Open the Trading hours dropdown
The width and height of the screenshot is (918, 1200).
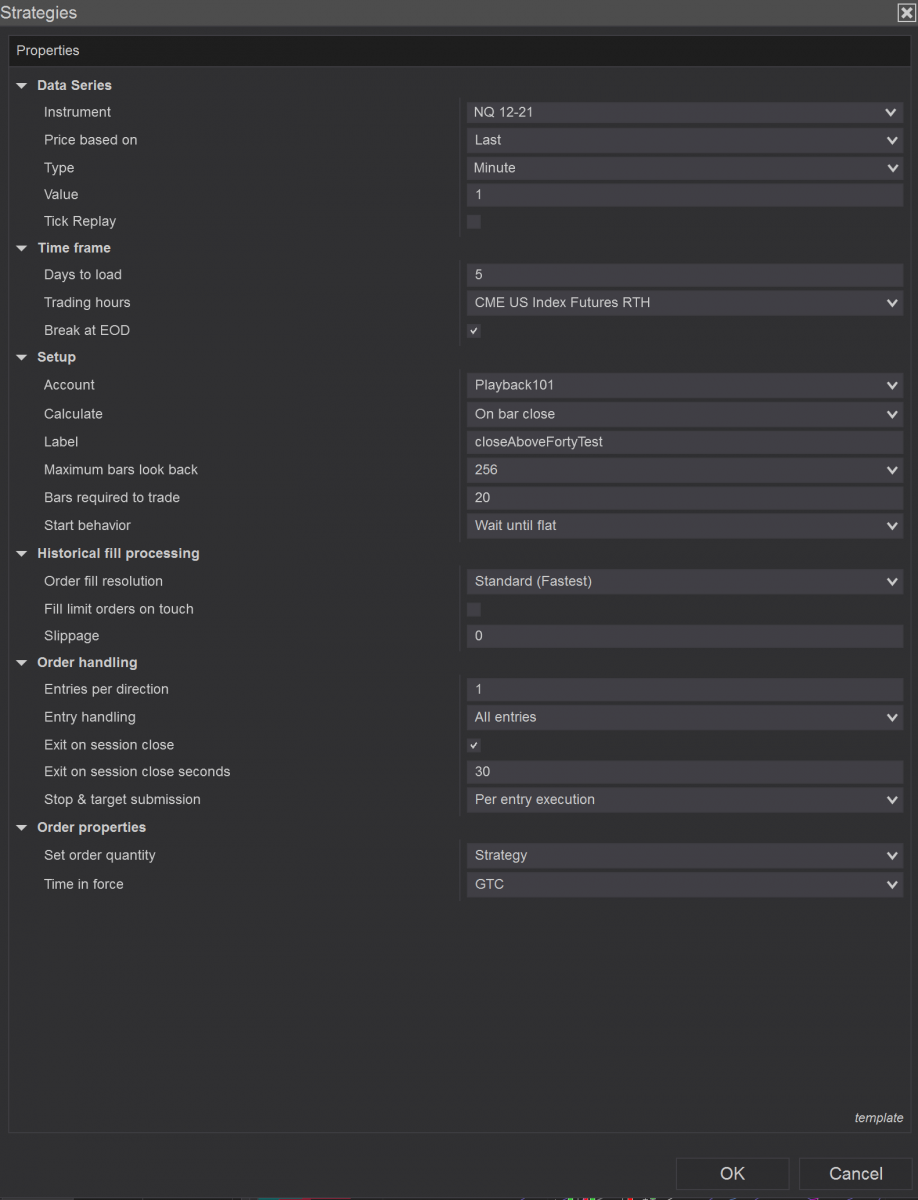coord(684,303)
